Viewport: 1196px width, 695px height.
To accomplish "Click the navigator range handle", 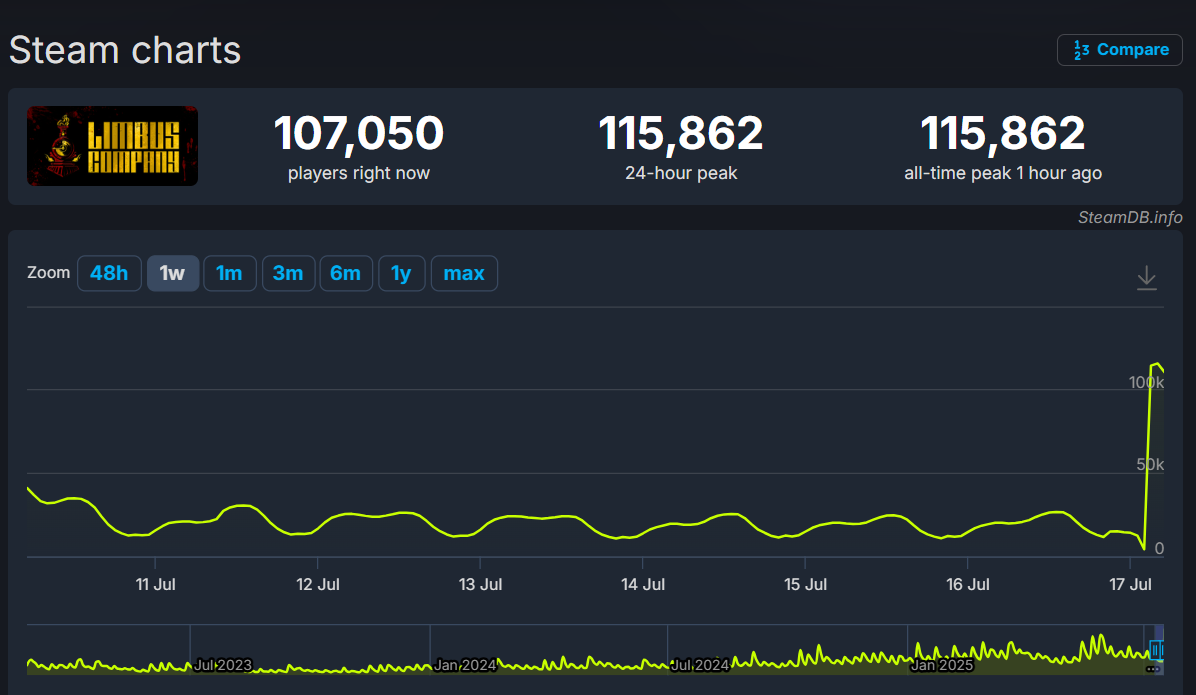I will (1156, 650).
